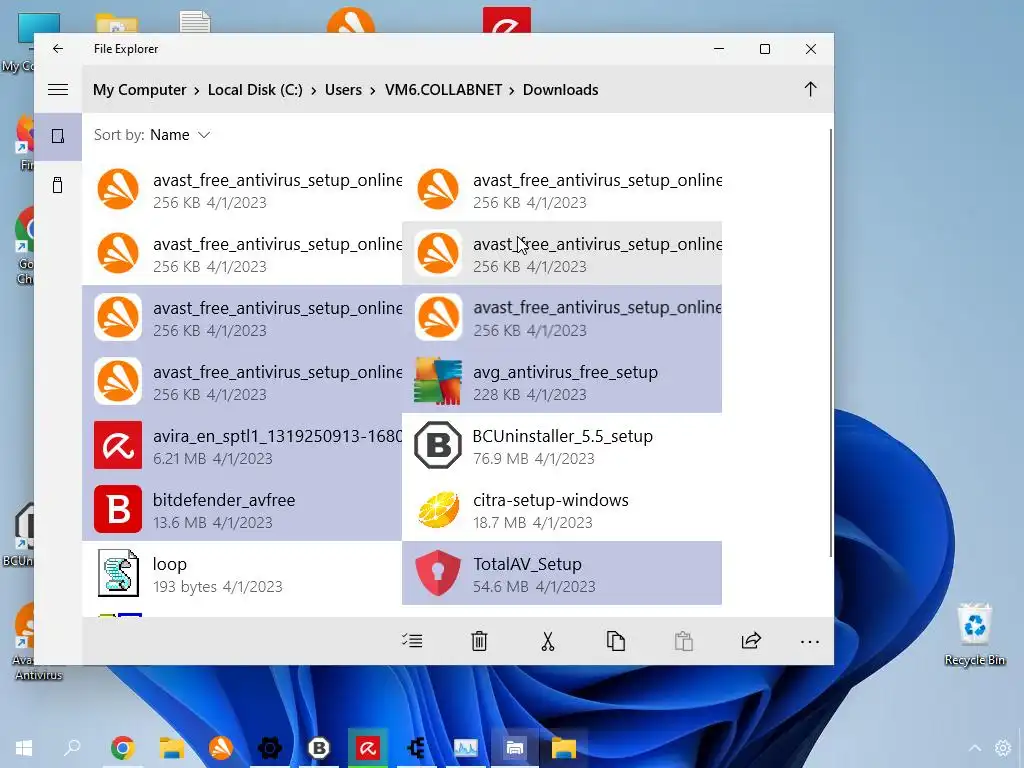
Task: Click Downloads in breadcrumb path
Action: click(x=560, y=90)
